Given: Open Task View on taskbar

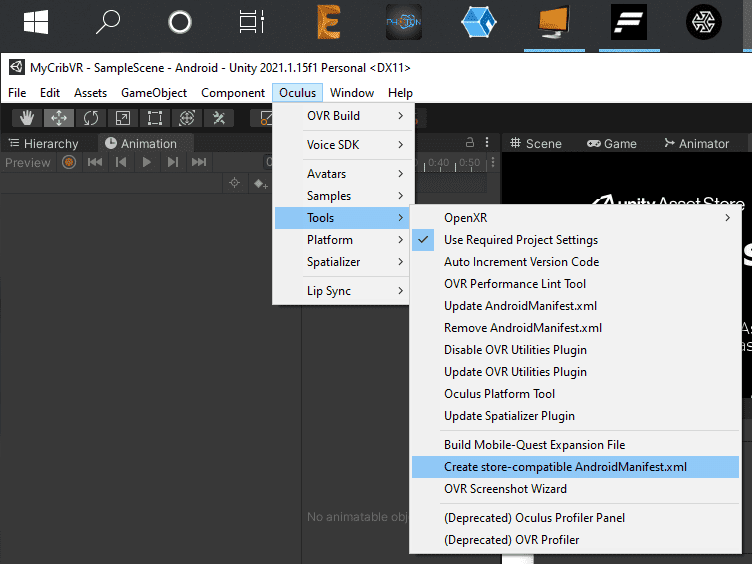Looking at the screenshot, I should click(x=252, y=22).
